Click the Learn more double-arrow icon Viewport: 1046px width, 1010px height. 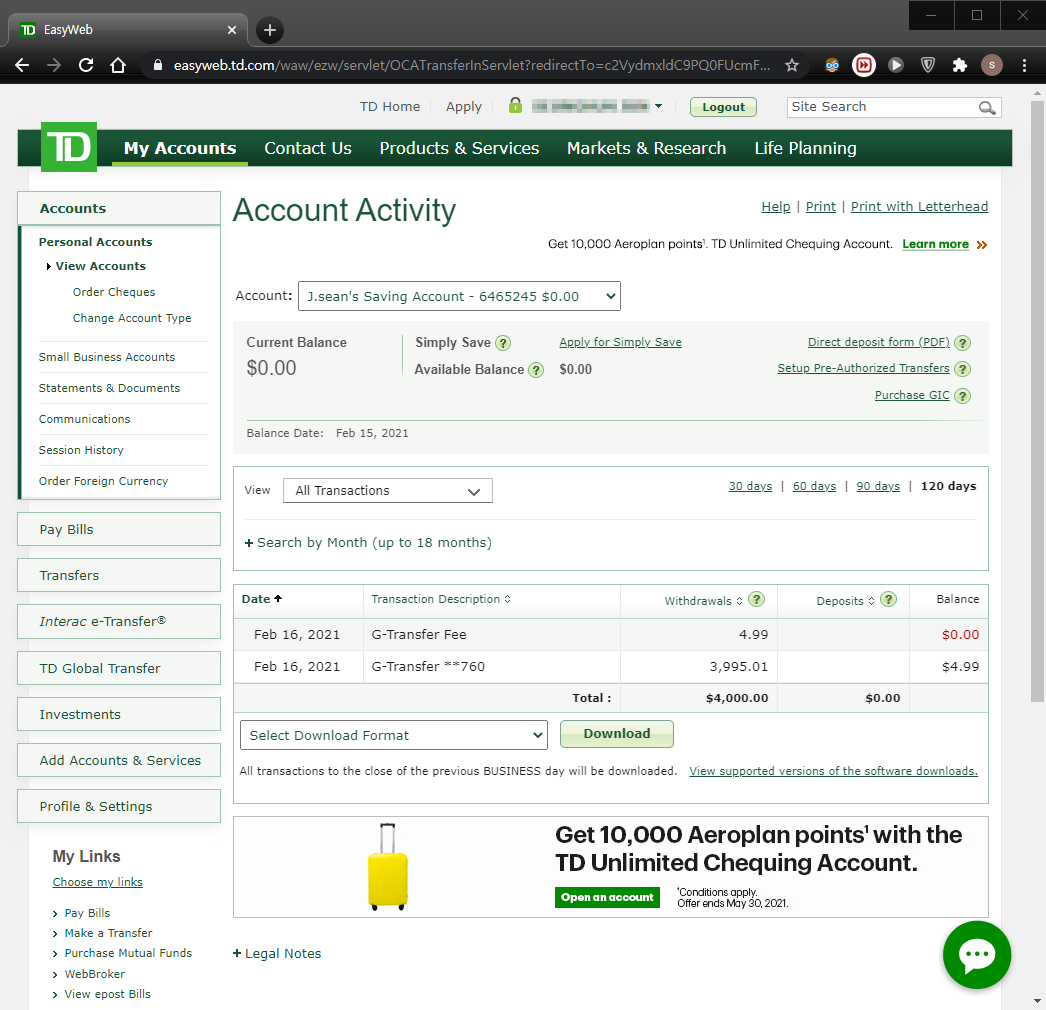pyautogui.click(x=981, y=245)
